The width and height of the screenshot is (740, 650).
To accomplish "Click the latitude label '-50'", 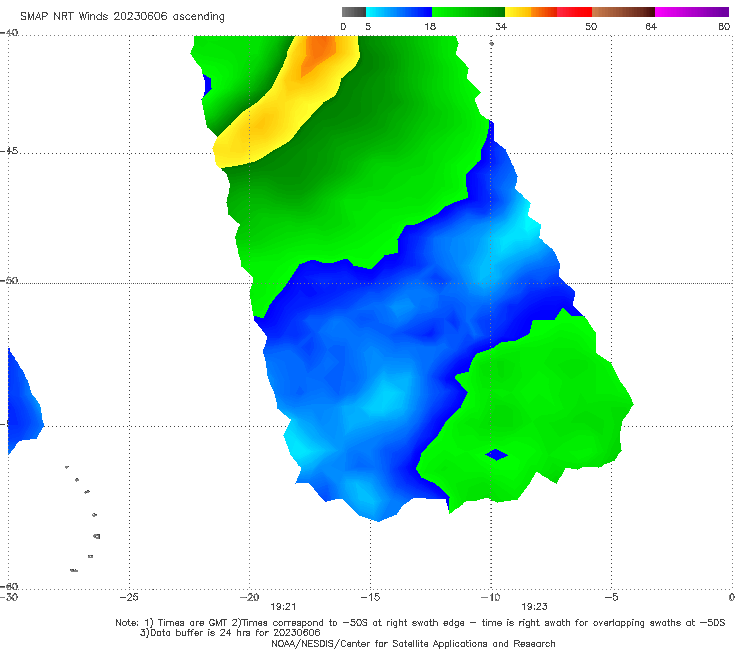I will 9,280.
